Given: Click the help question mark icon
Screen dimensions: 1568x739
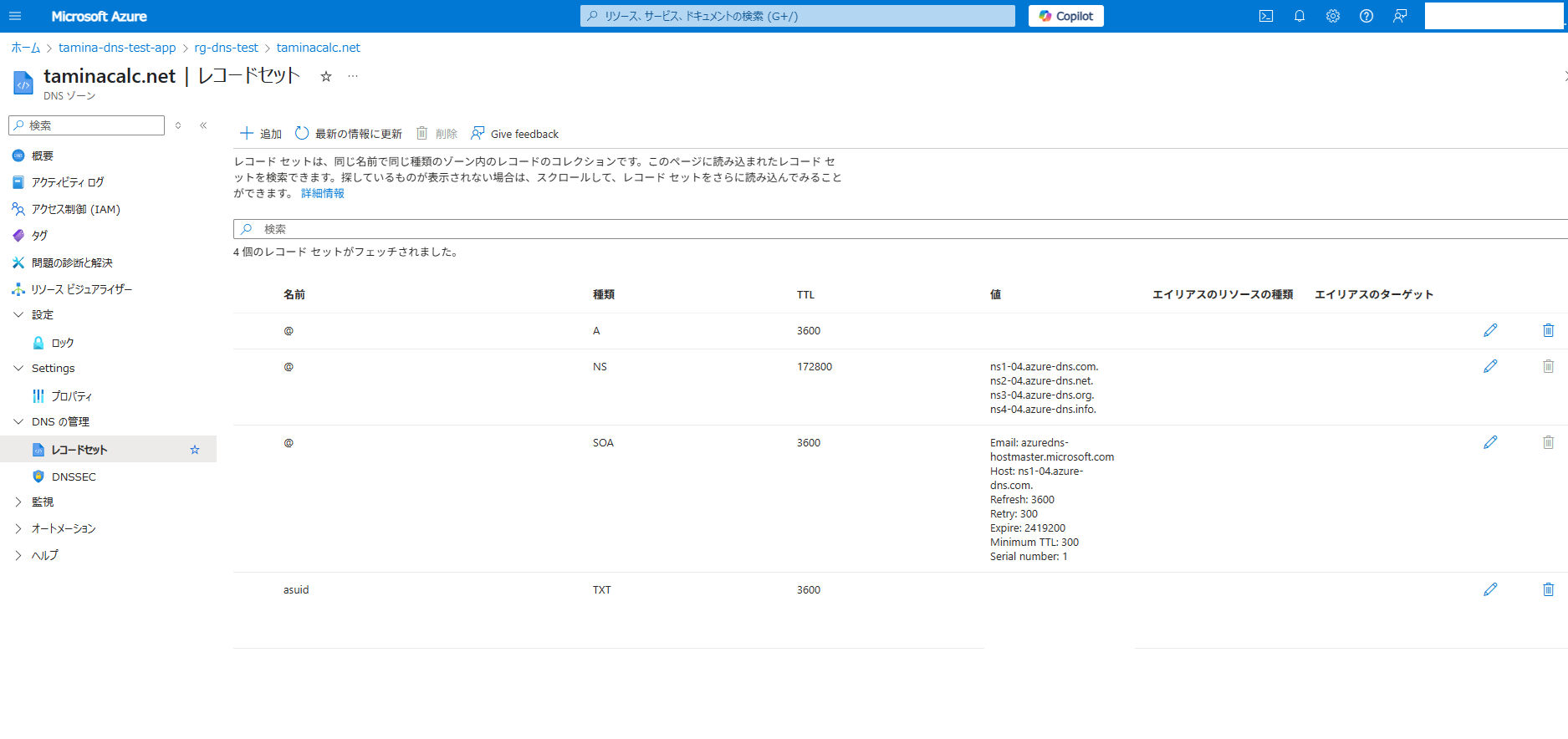Looking at the screenshot, I should coord(1366,16).
